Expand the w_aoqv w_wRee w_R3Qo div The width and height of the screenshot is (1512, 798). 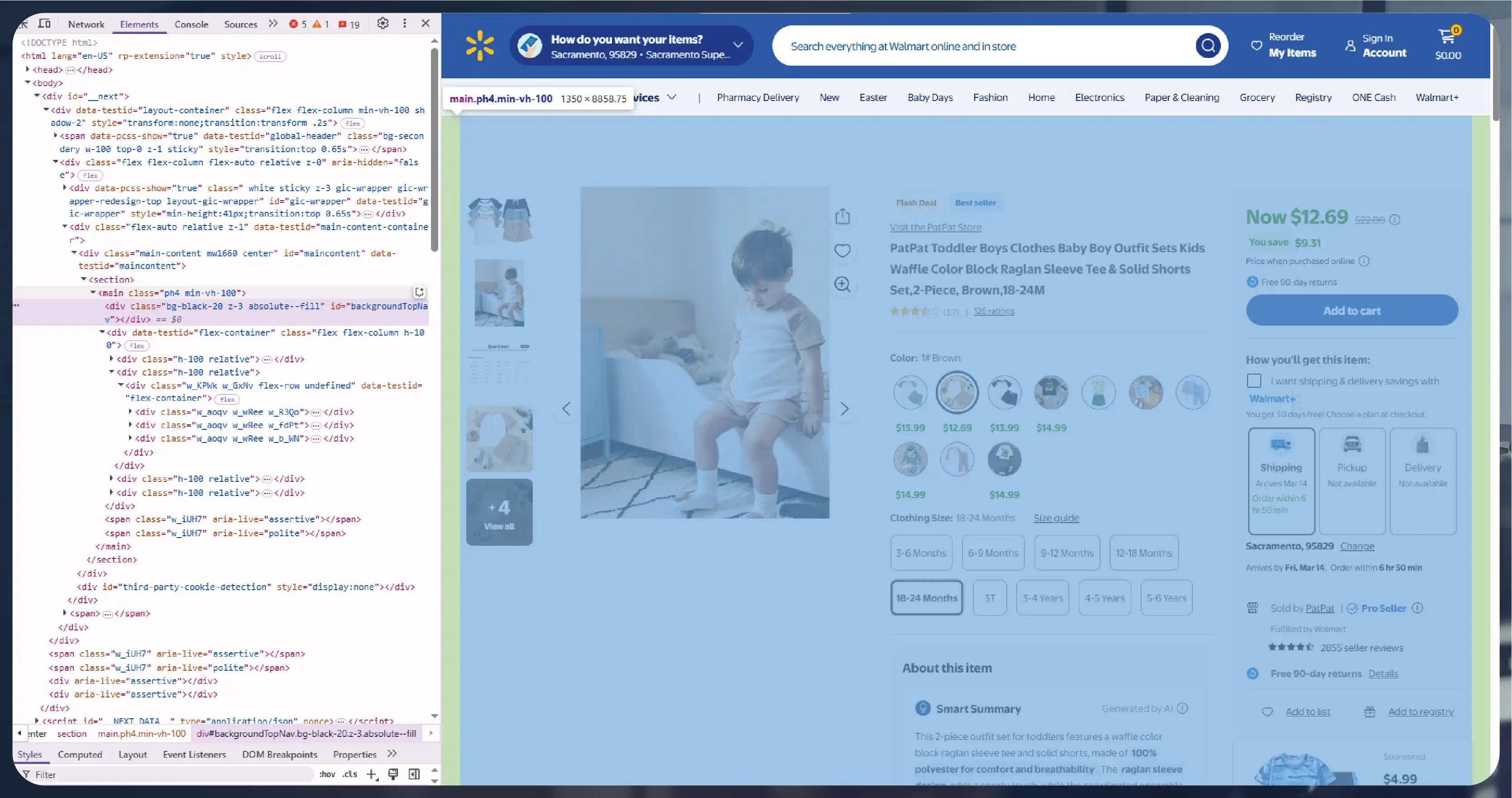tap(130, 412)
